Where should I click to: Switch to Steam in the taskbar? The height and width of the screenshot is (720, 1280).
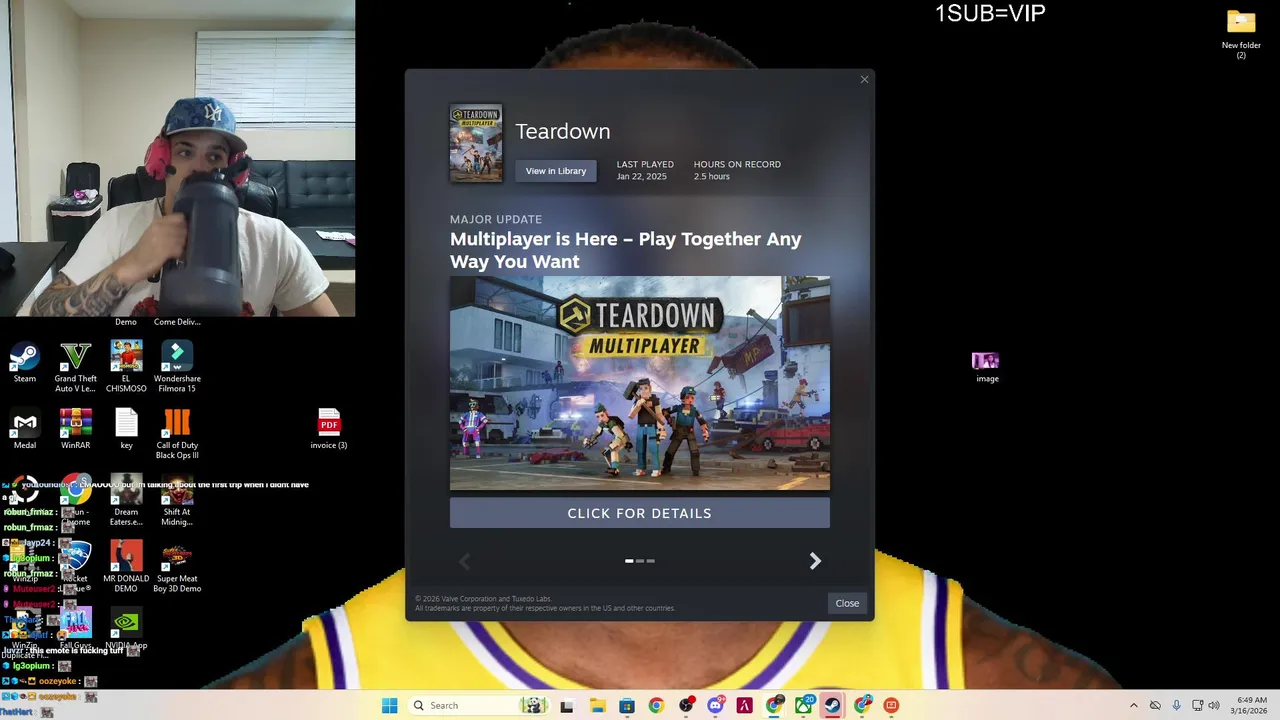point(832,706)
